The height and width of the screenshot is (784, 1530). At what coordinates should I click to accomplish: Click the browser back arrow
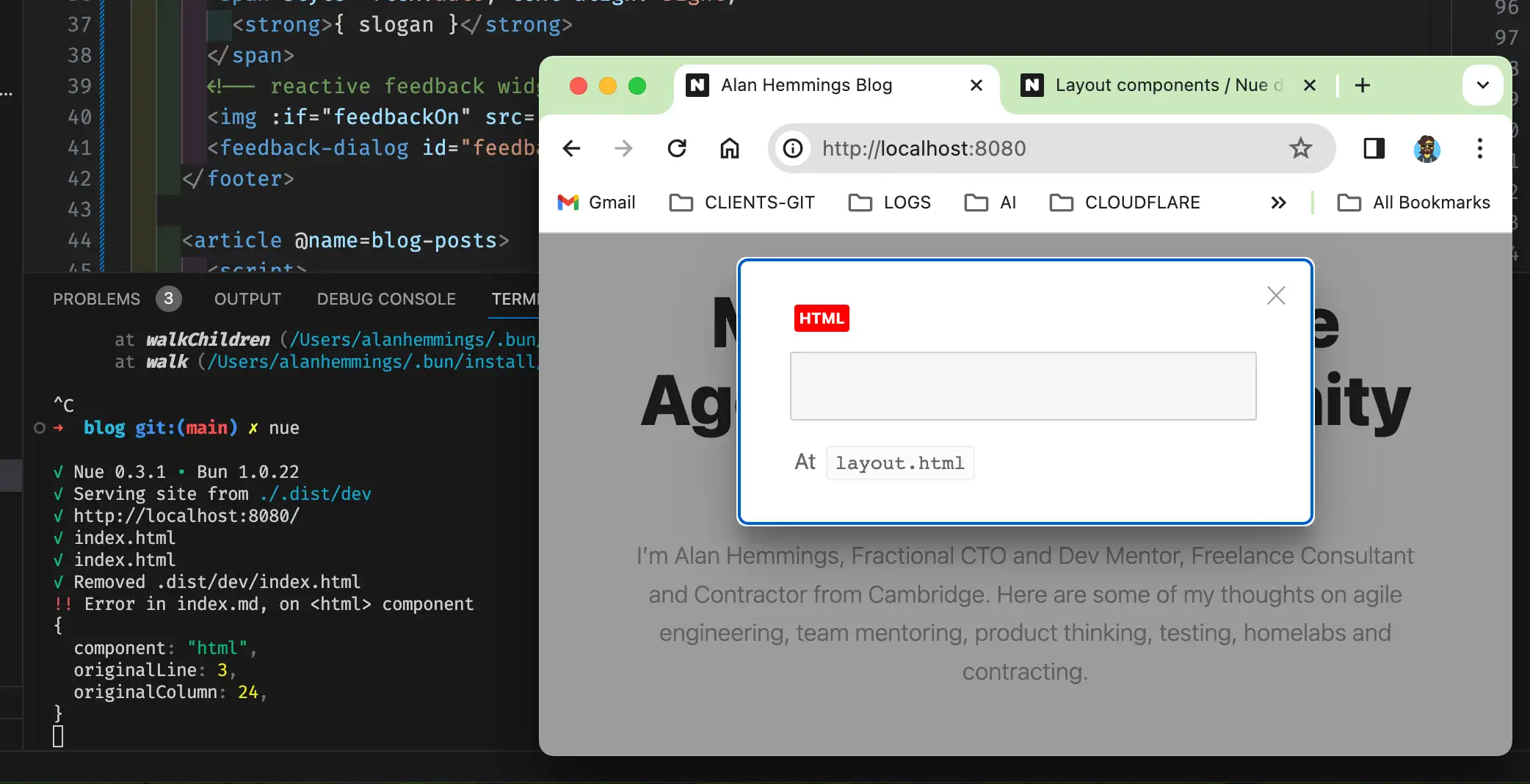(571, 148)
